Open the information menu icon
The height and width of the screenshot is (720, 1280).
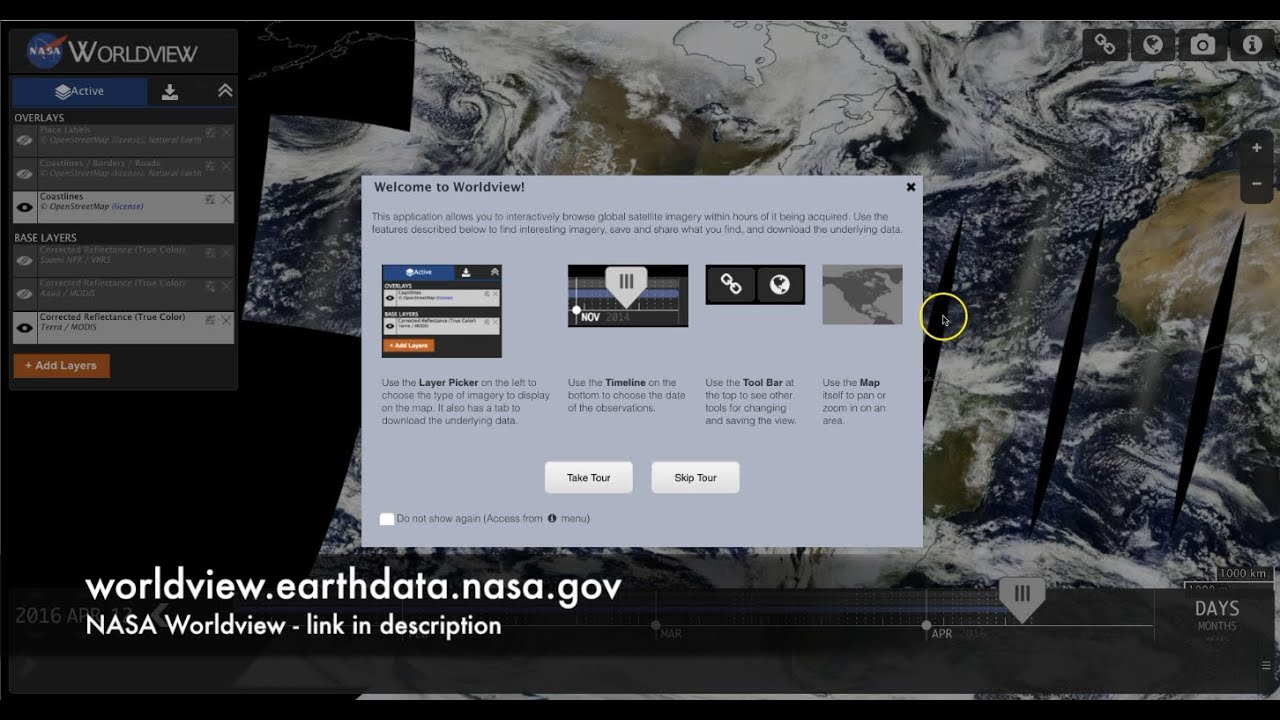coord(1251,45)
